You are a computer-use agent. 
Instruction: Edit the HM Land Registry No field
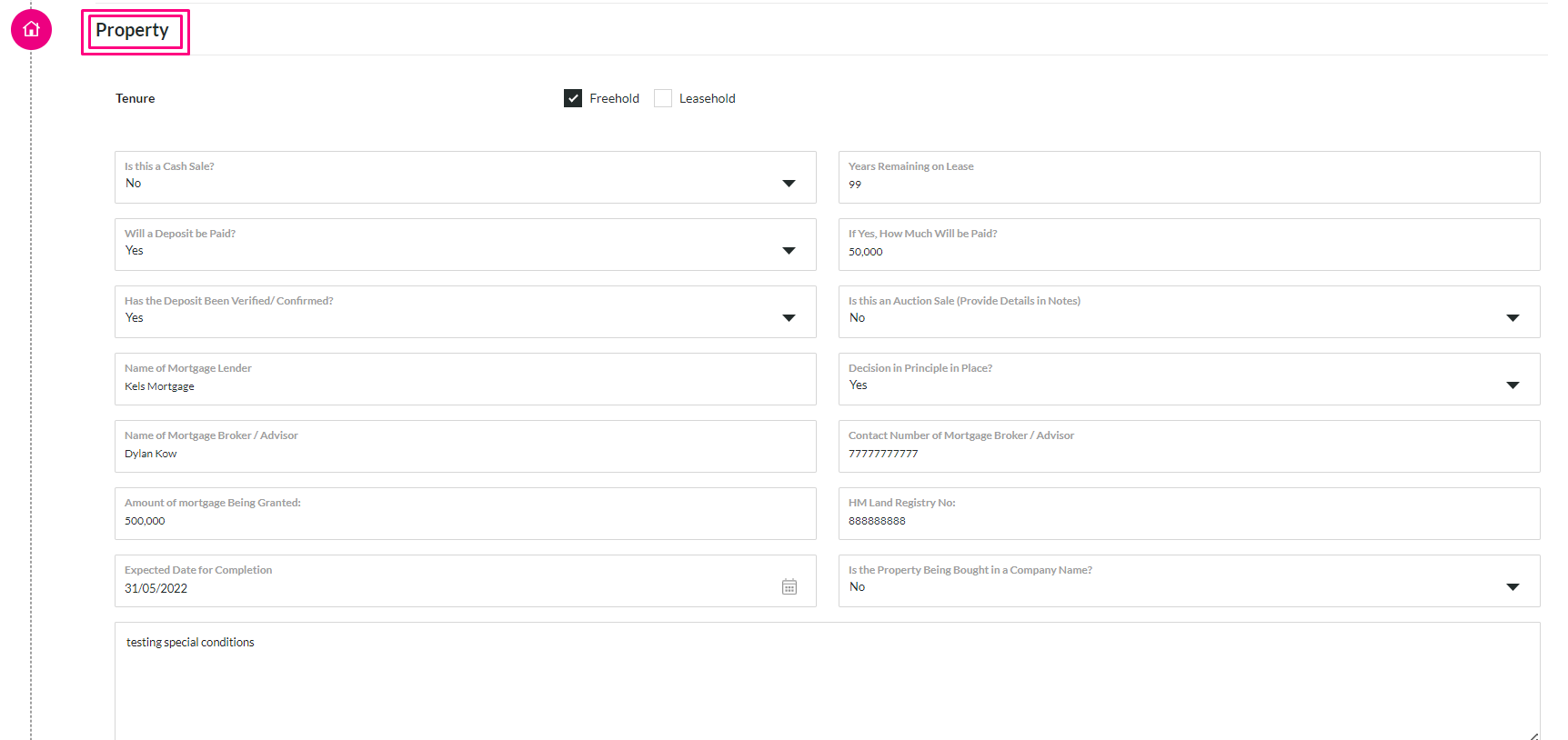click(1189, 514)
